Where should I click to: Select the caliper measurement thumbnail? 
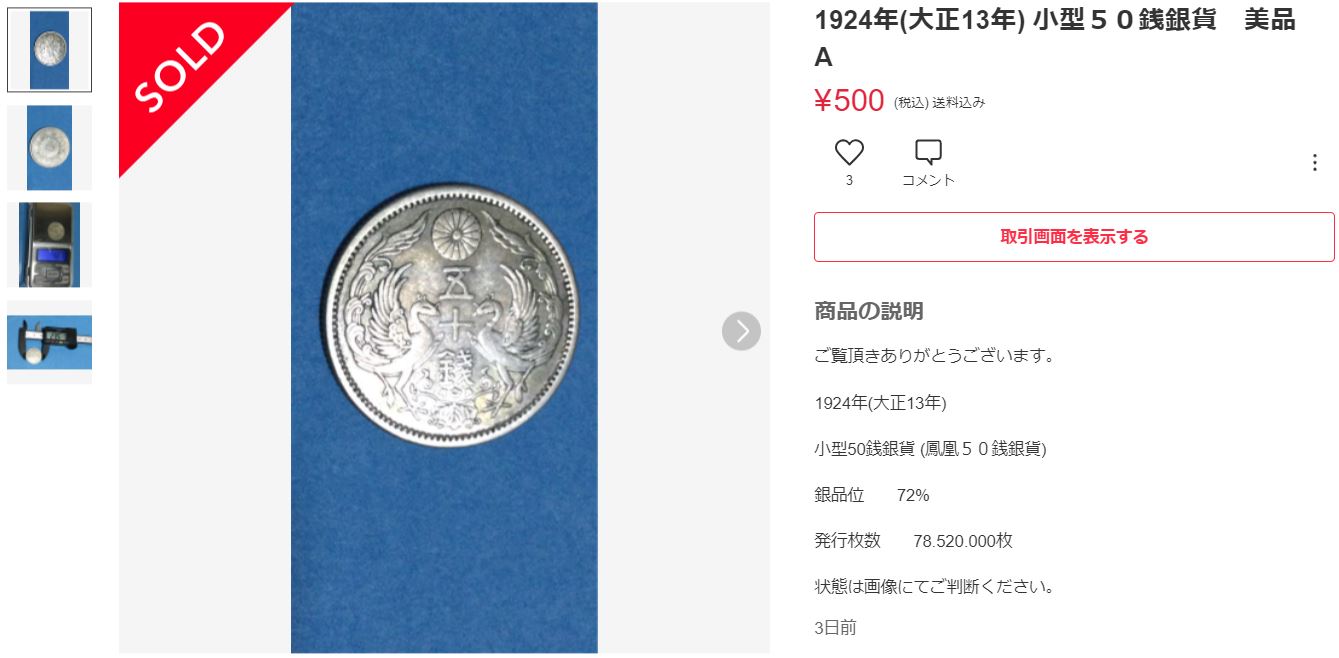49,342
